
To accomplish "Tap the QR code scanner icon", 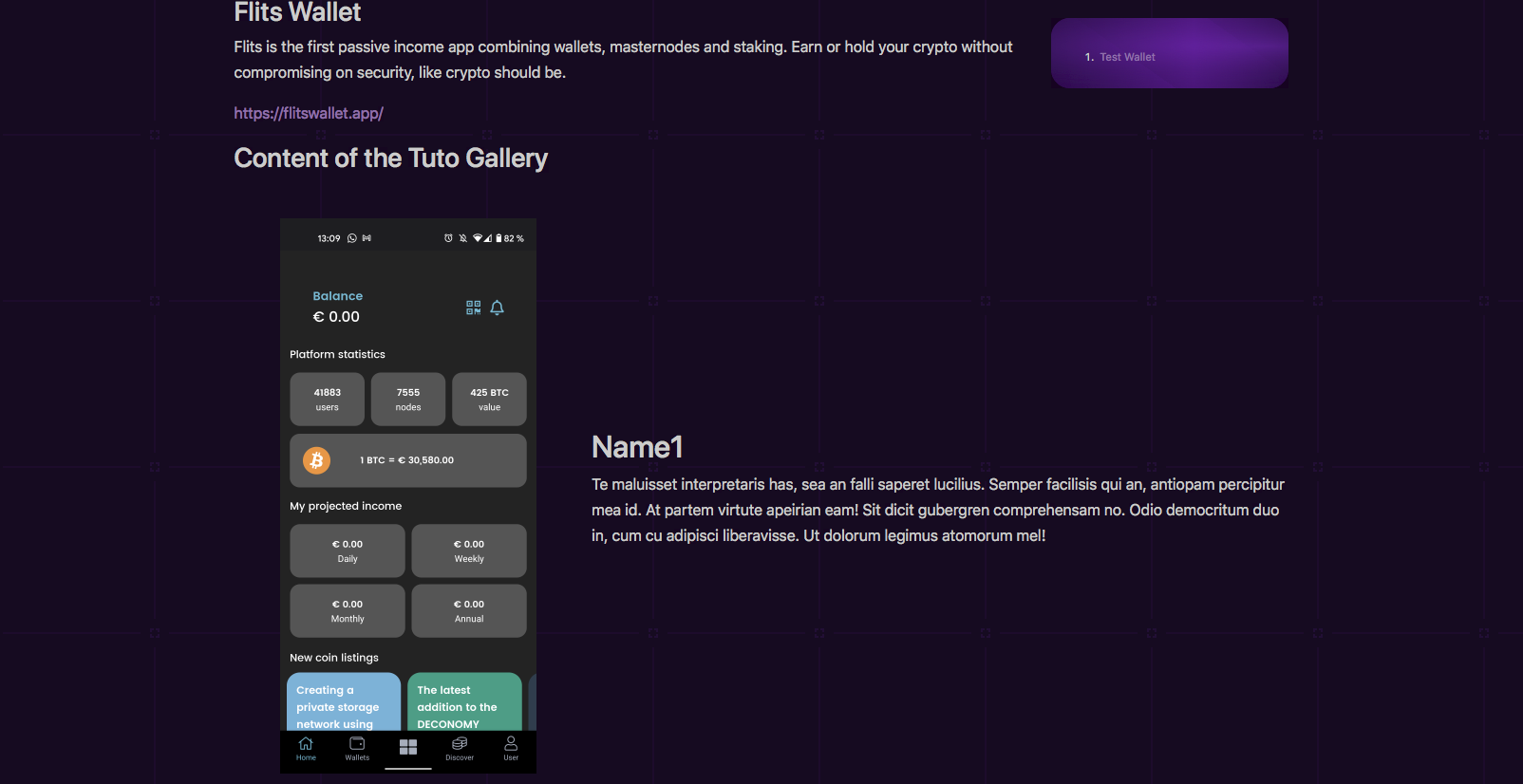I will (x=473, y=308).
